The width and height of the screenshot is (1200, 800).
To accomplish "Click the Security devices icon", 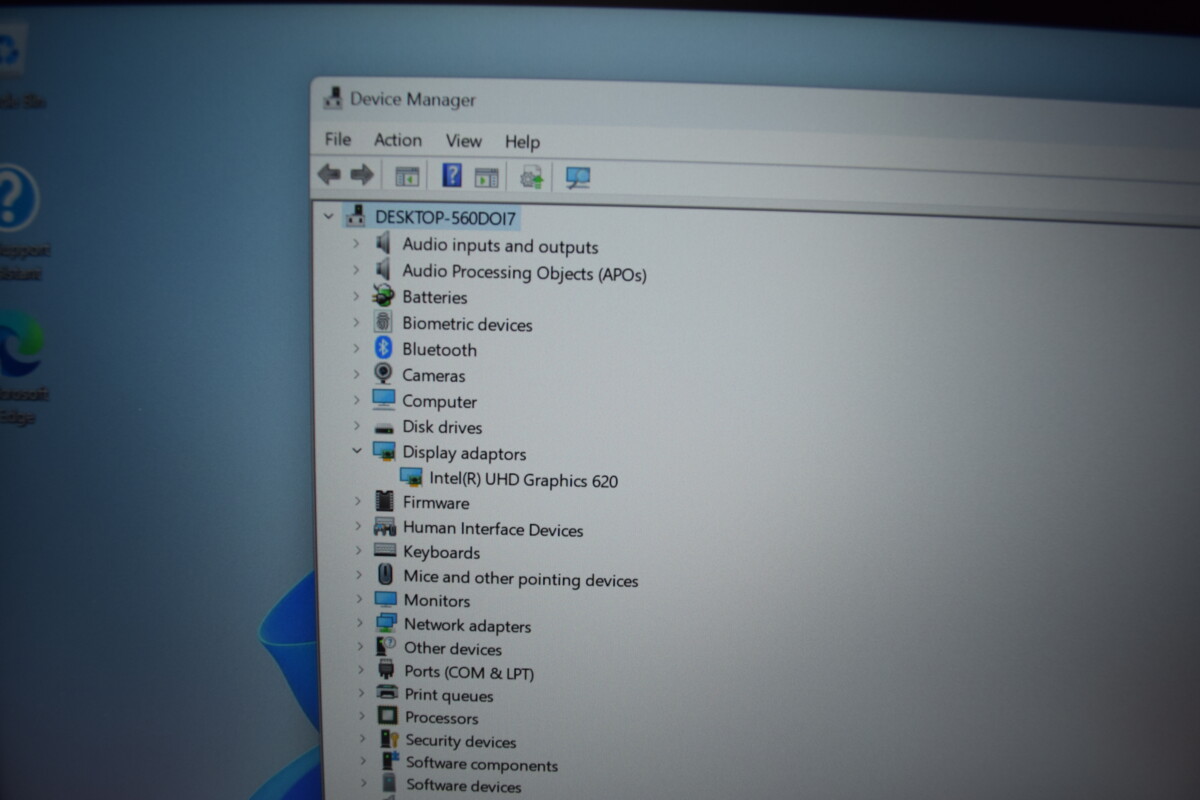I will point(389,740).
